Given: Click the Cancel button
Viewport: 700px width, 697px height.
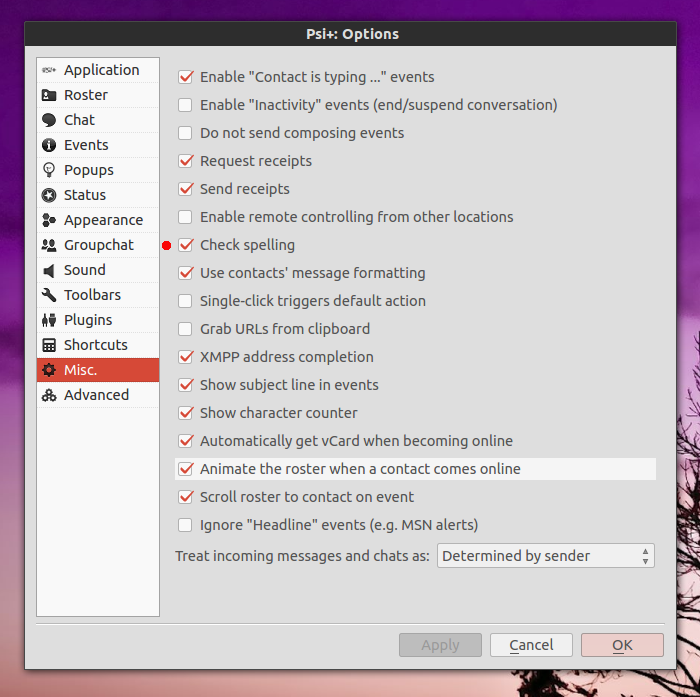Looking at the screenshot, I should tap(531, 645).
